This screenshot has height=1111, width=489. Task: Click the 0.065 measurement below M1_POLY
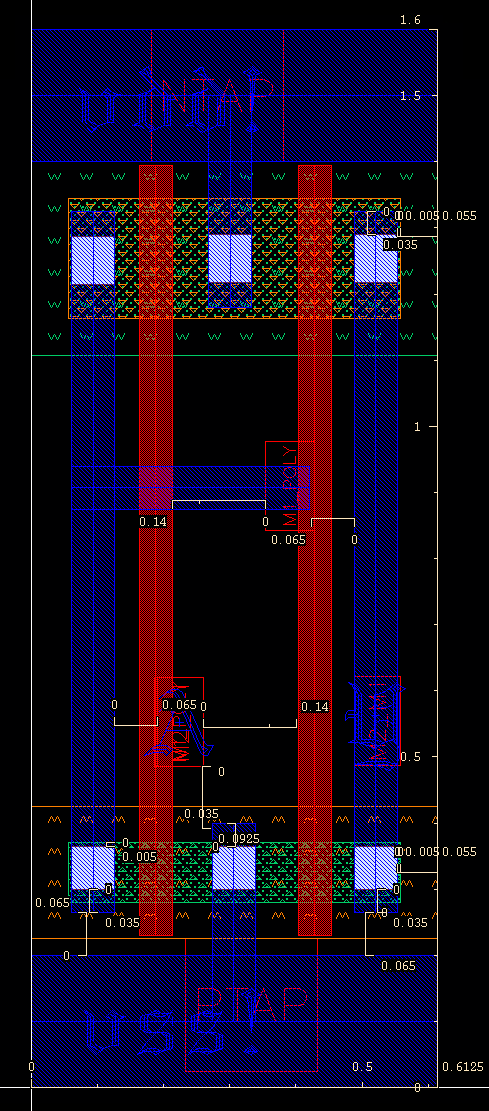[x=288, y=540]
